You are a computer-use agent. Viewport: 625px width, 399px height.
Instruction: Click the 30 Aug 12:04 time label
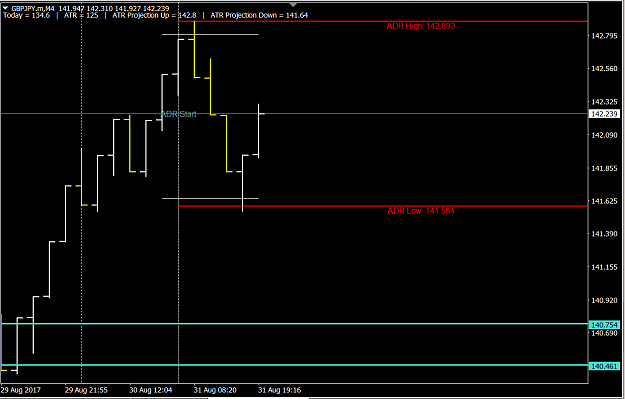(151, 390)
